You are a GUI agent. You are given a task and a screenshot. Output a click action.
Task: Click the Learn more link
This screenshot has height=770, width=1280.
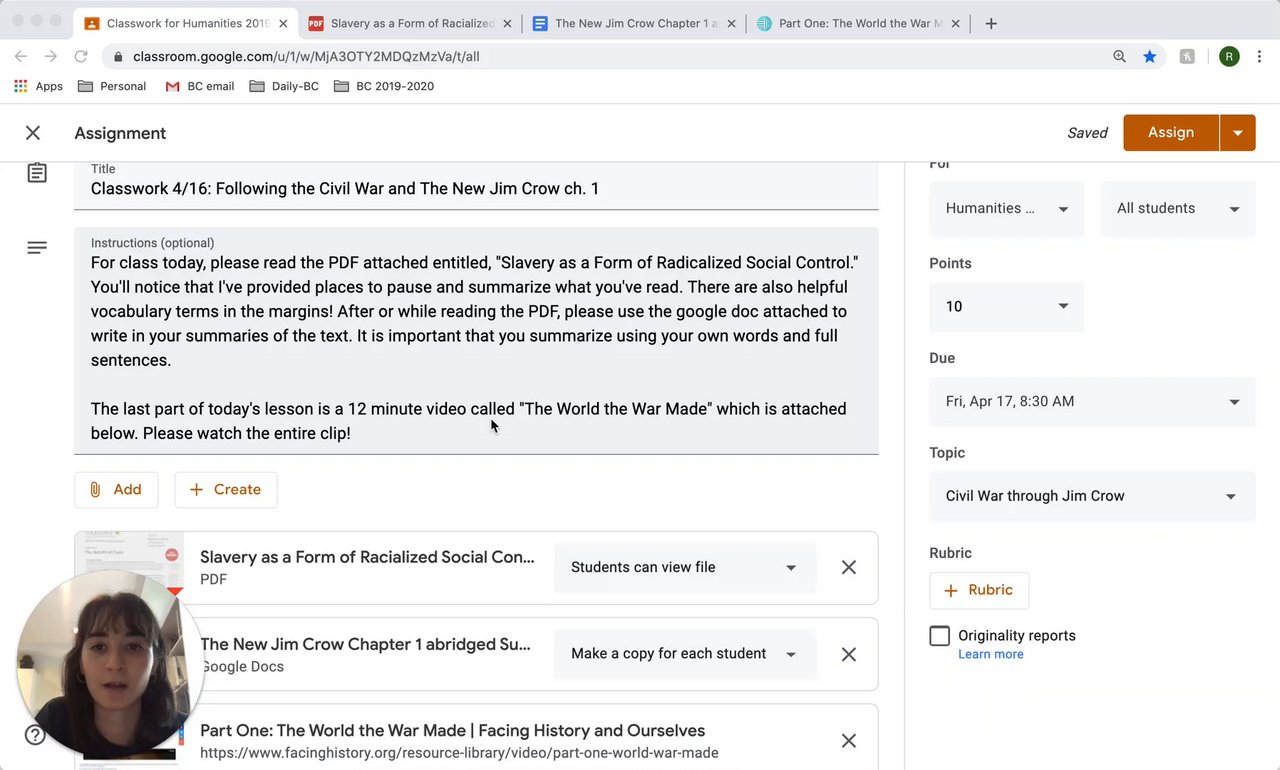tap(990, 654)
